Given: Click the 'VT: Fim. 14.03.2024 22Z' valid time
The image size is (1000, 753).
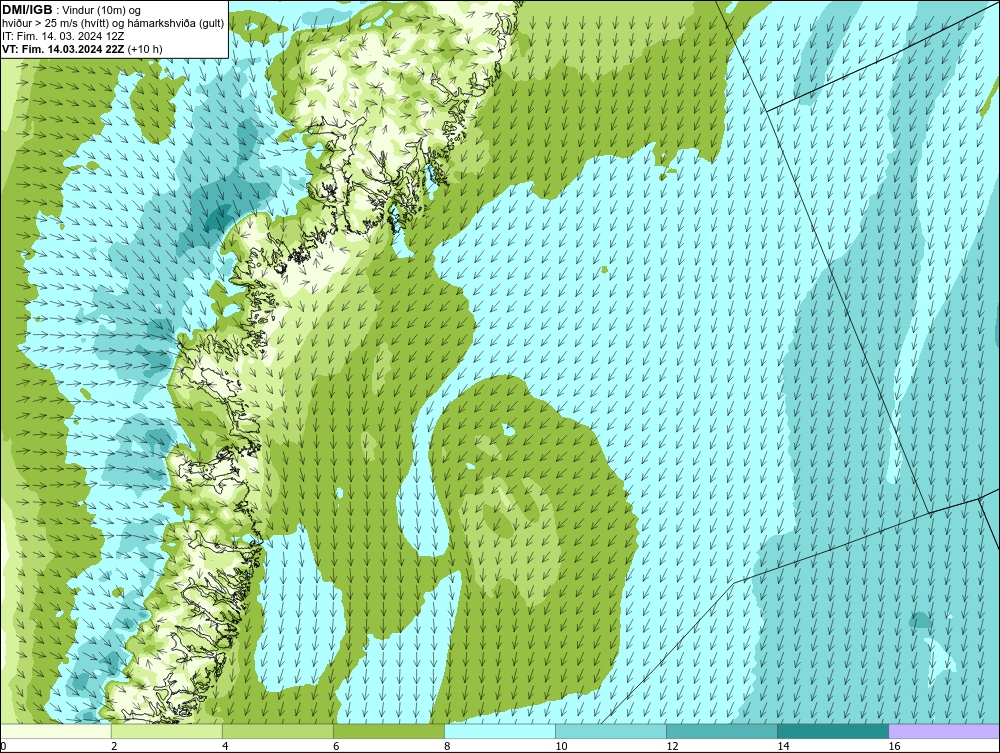Looking at the screenshot, I should (x=63, y=49).
